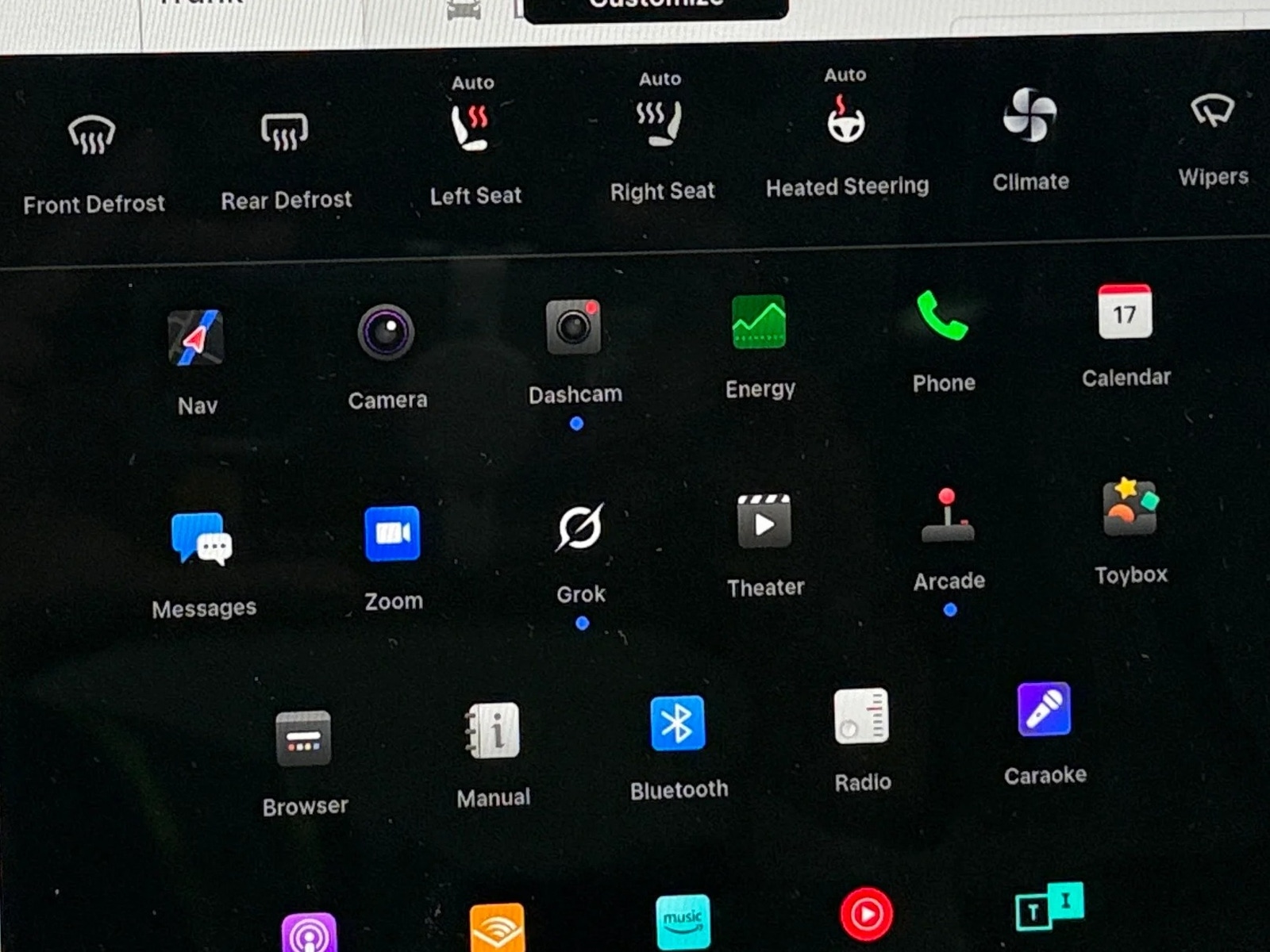Open the Phone app

pos(942,317)
